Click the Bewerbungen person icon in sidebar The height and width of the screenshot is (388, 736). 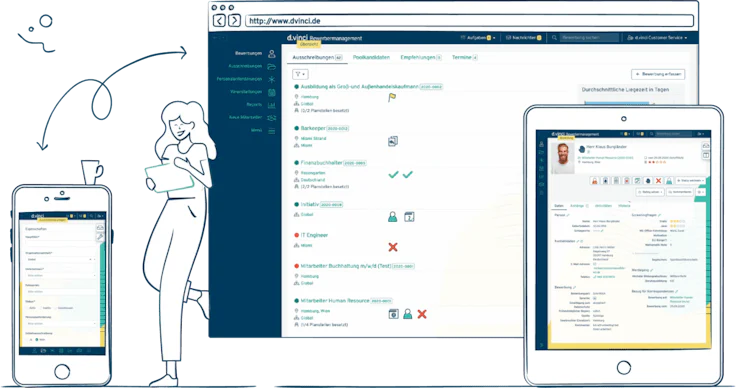[271, 53]
